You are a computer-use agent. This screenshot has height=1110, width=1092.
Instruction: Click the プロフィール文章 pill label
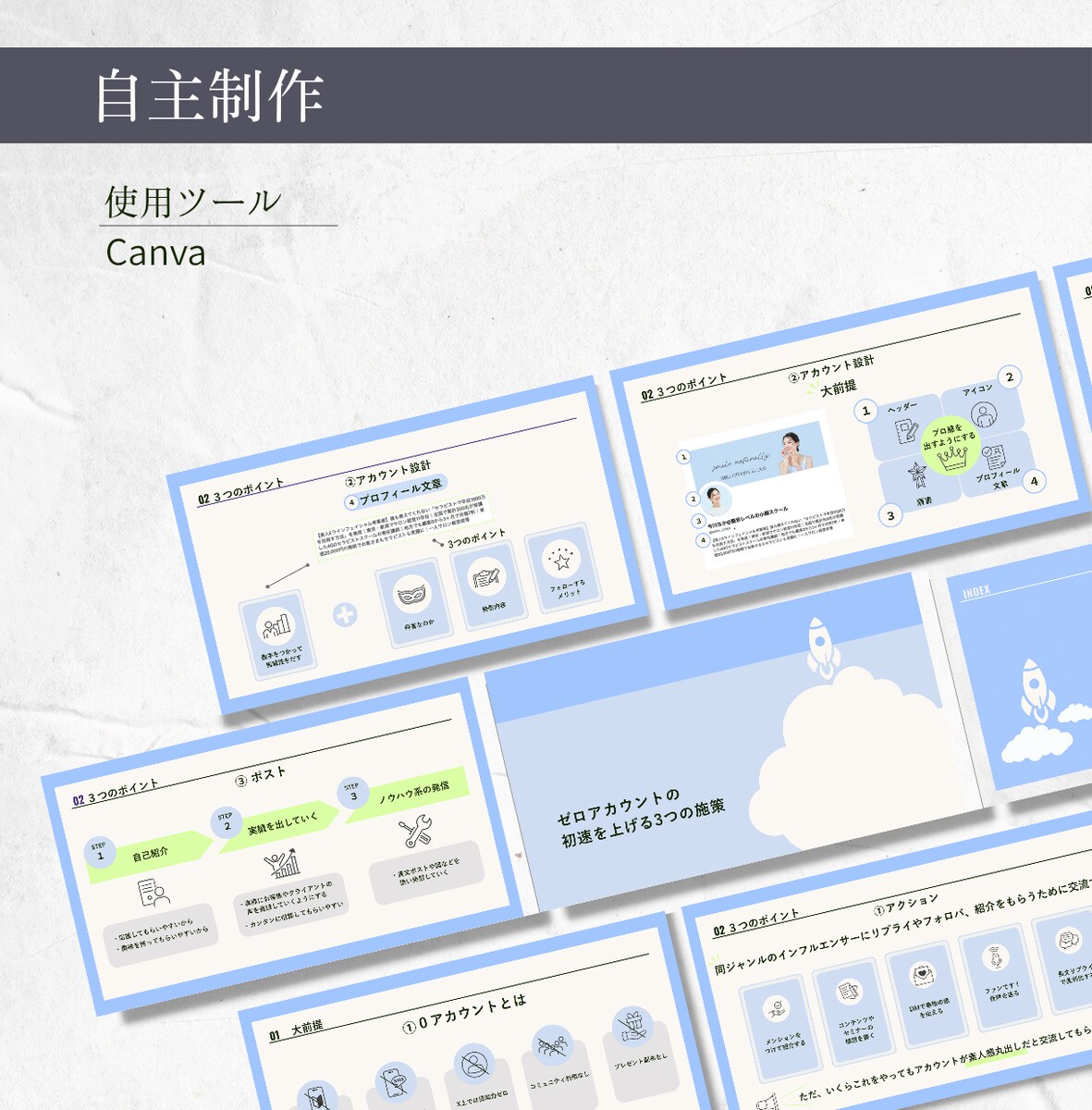click(x=396, y=493)
